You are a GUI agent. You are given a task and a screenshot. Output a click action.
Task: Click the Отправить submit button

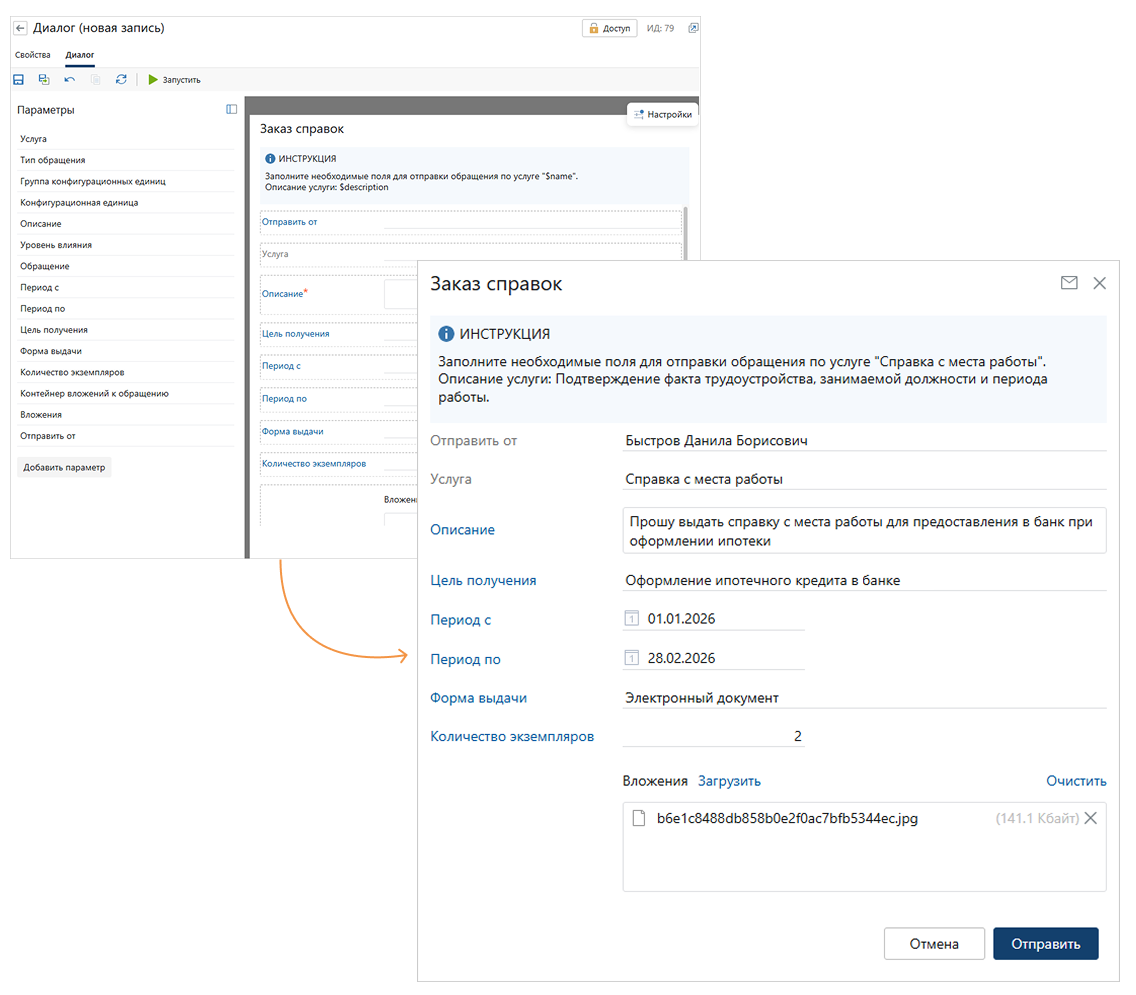[1045, 944]
